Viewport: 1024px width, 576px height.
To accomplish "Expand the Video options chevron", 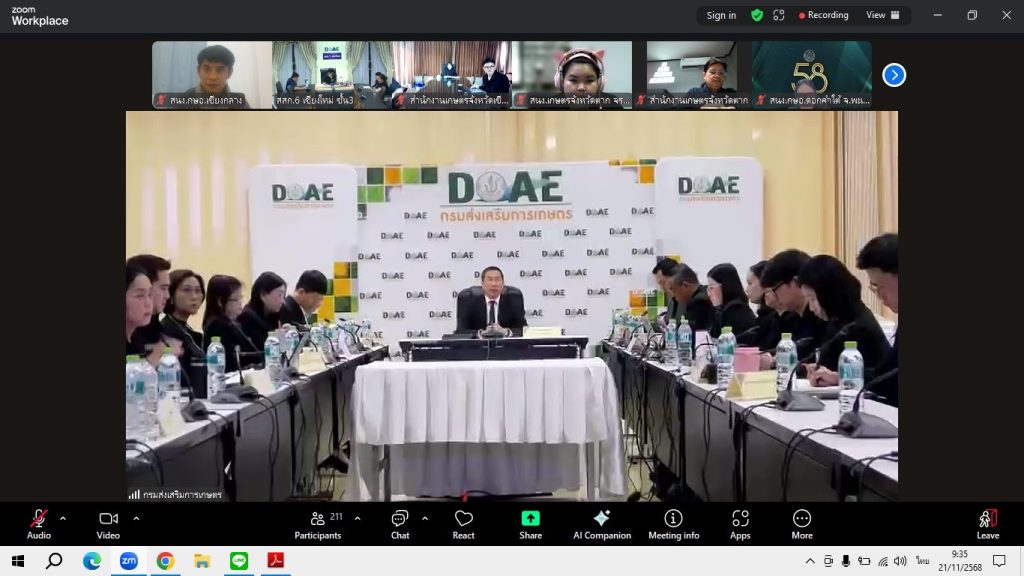I will click(x=136, y=518).
